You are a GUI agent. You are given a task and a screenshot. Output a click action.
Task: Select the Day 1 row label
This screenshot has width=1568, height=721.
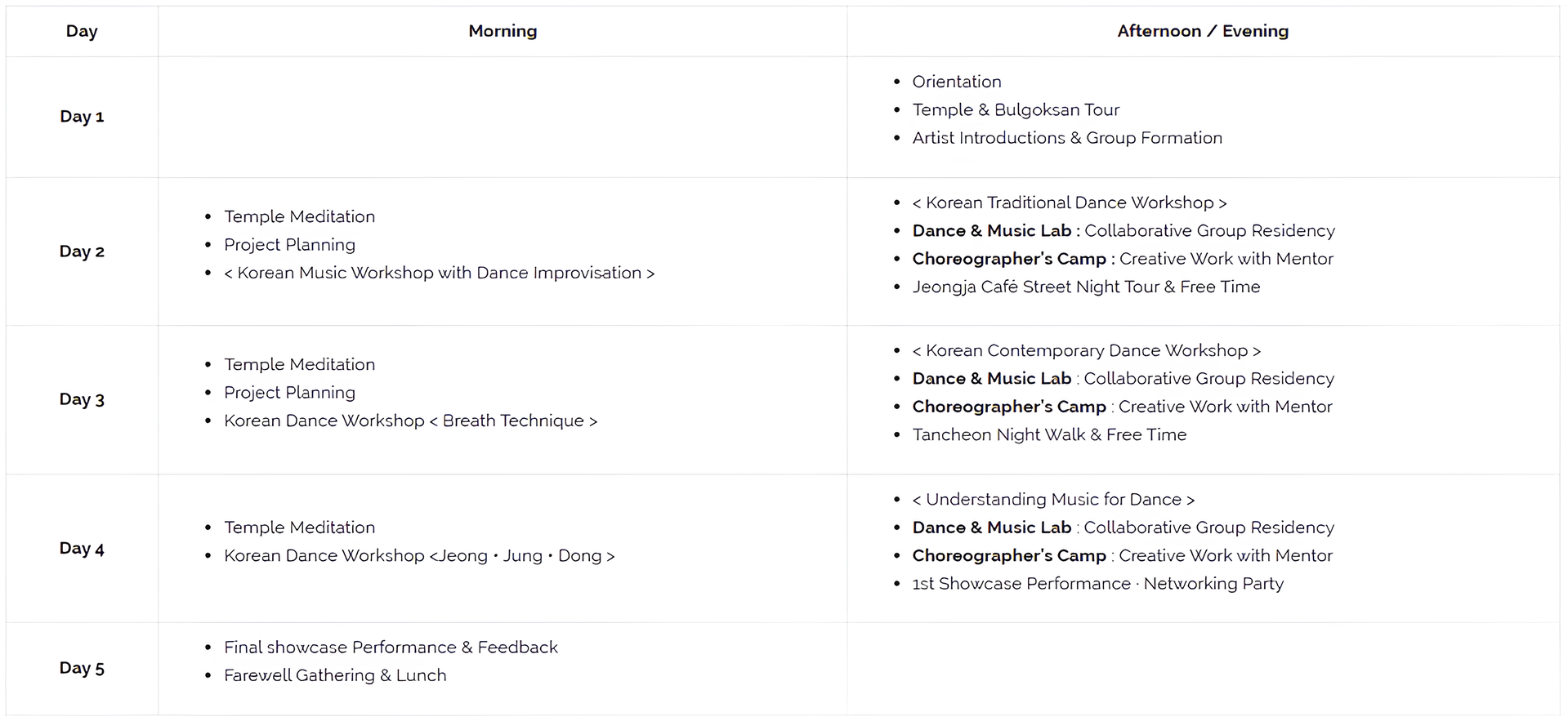pos(82,116)
